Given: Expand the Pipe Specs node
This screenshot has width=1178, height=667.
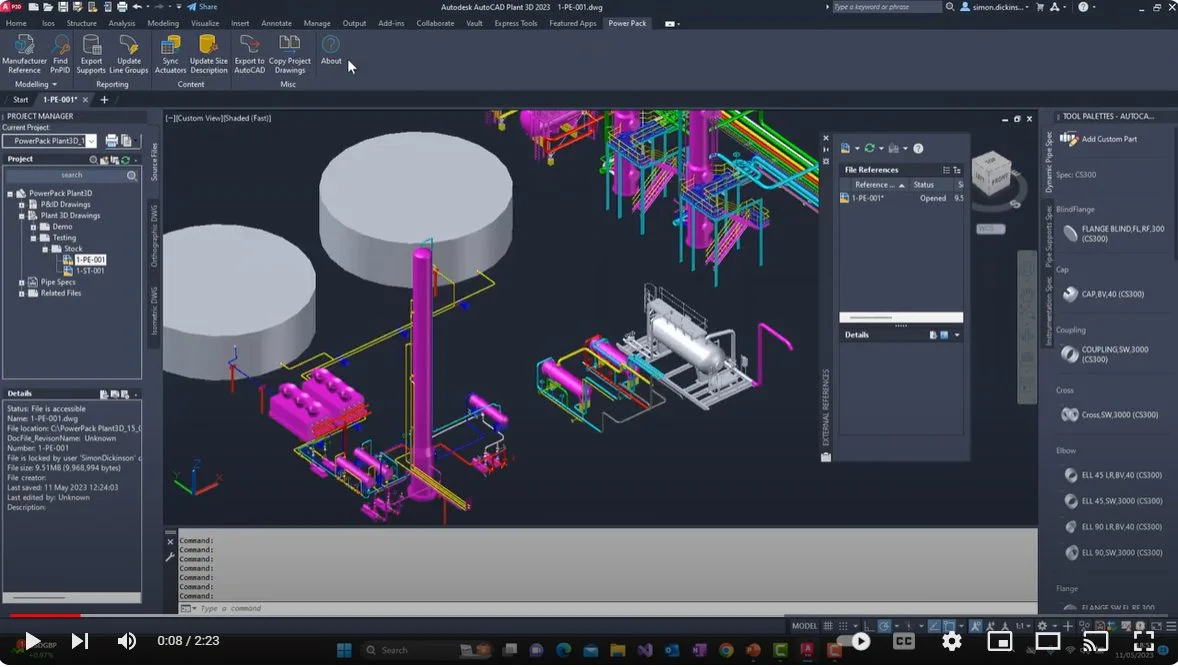Looking at the screenshot, I should [22, 282].
